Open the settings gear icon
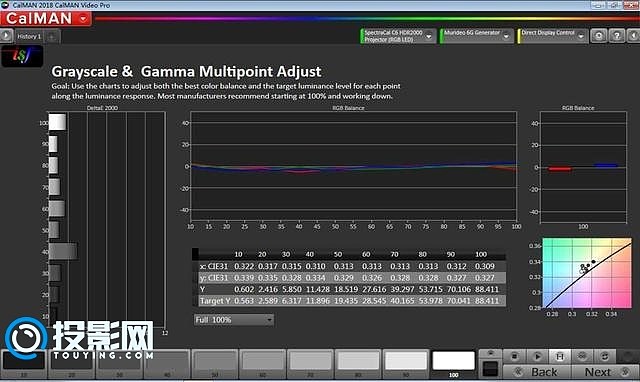640x382 pixels. click(598, 36)
